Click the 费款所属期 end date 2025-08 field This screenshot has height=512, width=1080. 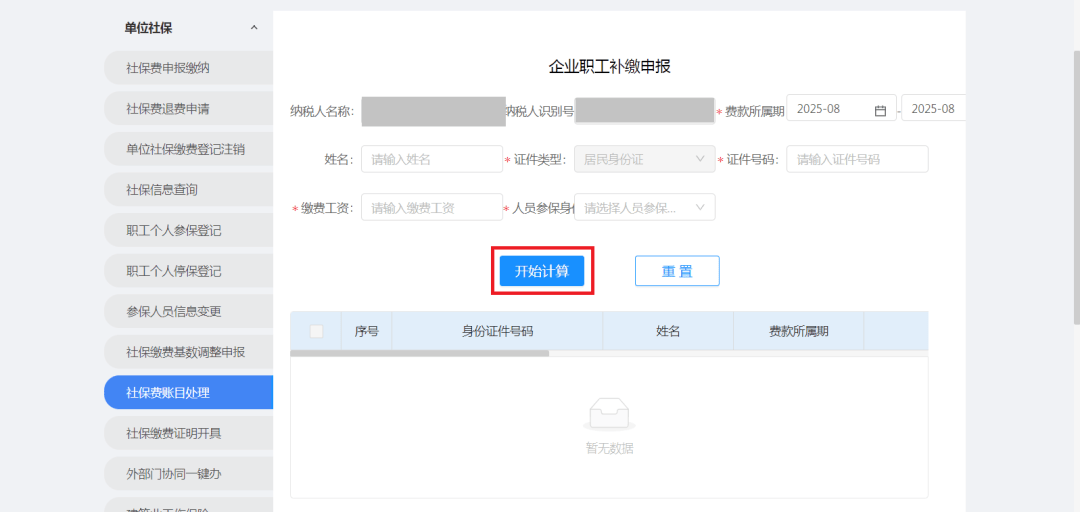pyautogui.click(x=933, y=108)
